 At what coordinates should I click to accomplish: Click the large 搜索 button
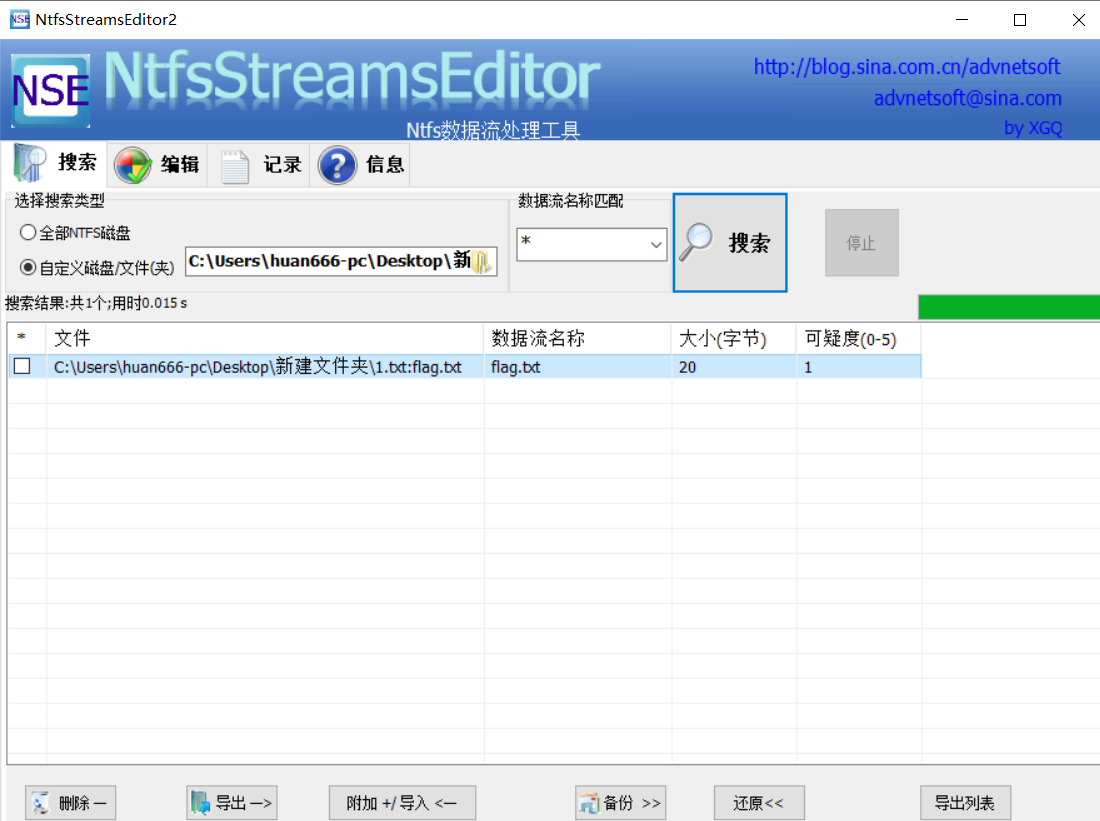pyautogui.click(x=730, y=243)
